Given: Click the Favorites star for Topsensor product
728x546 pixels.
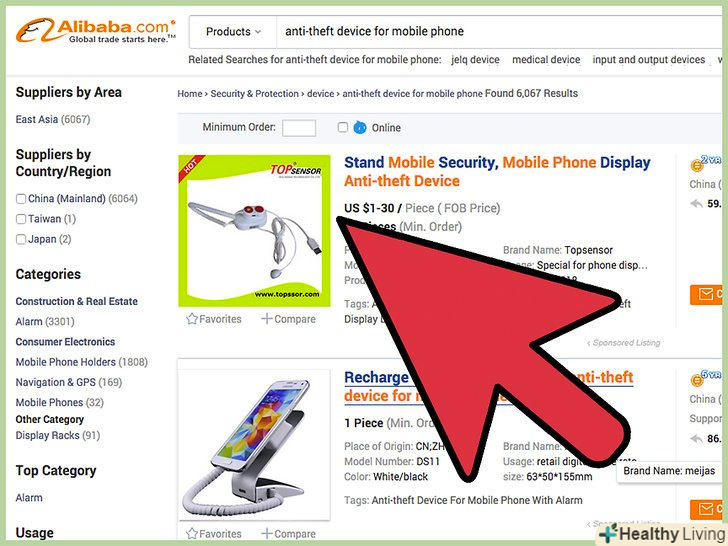Looking at the screenshot, I should (192, 319).
